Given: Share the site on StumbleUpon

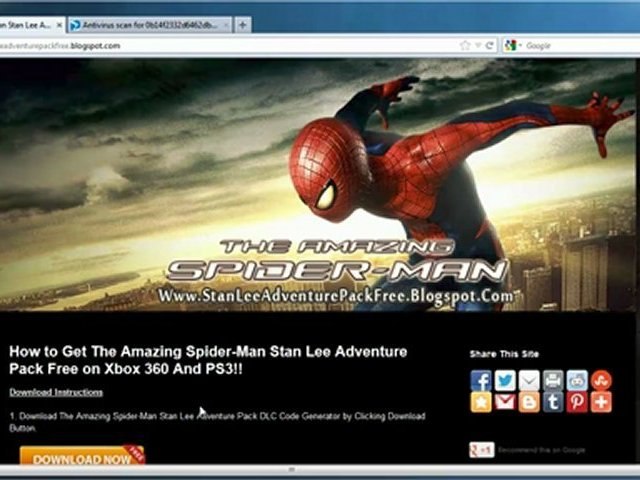Looking at the screenshot, I should 601,380.
